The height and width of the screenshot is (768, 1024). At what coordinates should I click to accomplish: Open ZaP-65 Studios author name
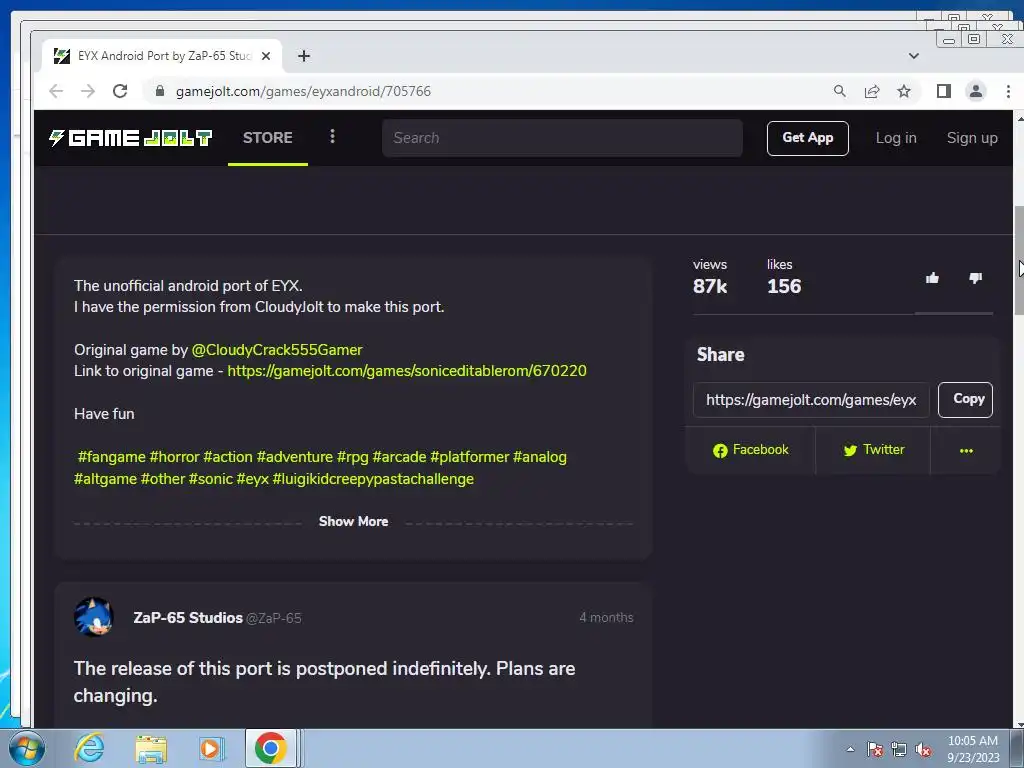click(188, 617)
